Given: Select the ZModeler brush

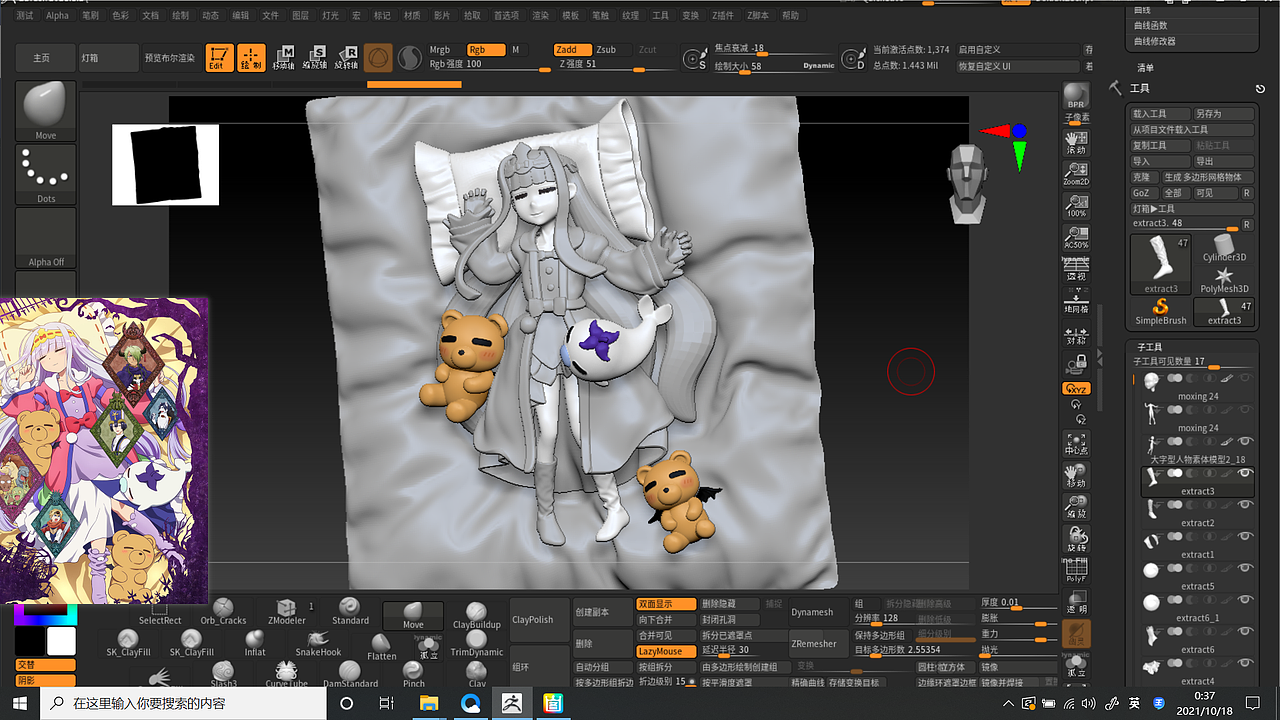Looking at the screenshot, I should [x=287, y=611].
